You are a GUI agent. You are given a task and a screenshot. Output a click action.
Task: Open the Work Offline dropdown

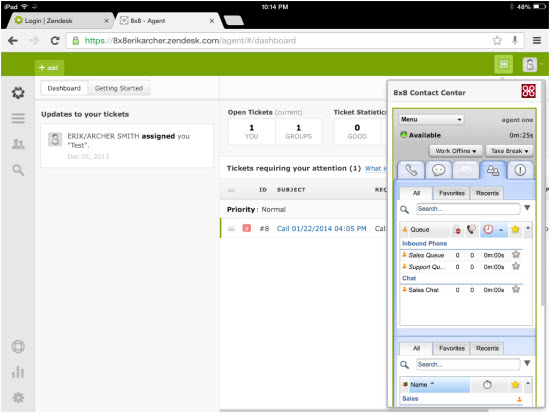point(456,151)
